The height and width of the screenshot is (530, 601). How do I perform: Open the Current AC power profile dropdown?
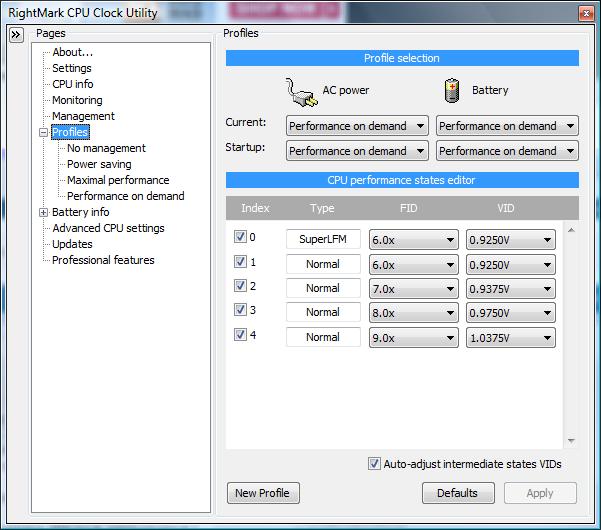pos(357,126)
